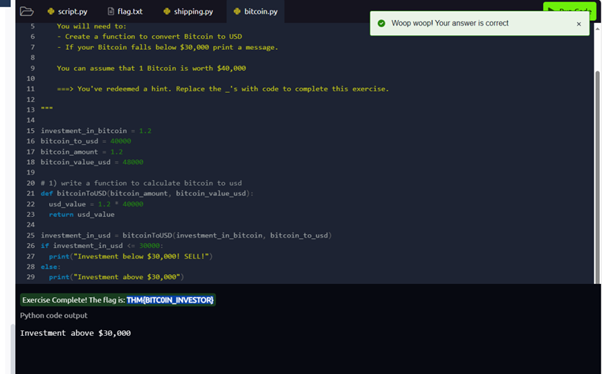The width and height of the screenshot is (602, 374).
Task: Click 'Create a function to convert Bitcoin' line
Action: 149,36
